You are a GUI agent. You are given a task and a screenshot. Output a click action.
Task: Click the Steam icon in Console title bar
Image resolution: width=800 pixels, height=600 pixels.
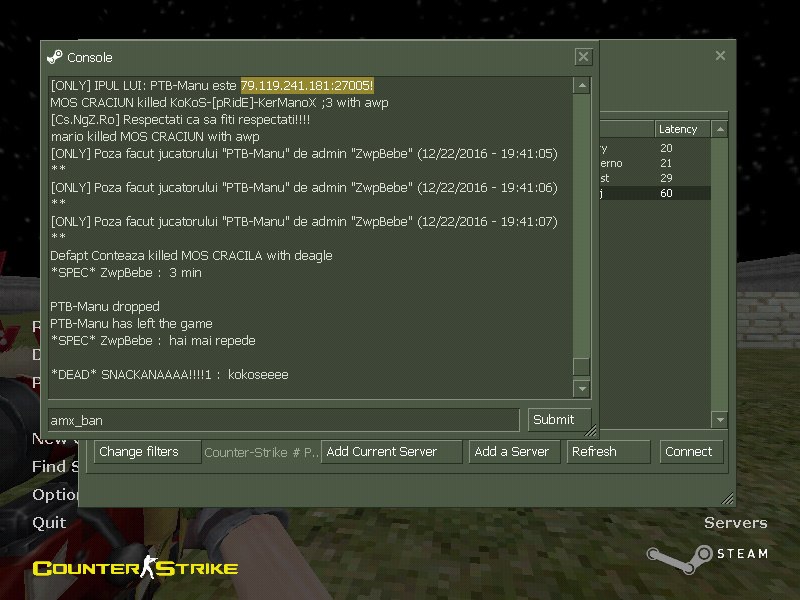tap(55, 57)
